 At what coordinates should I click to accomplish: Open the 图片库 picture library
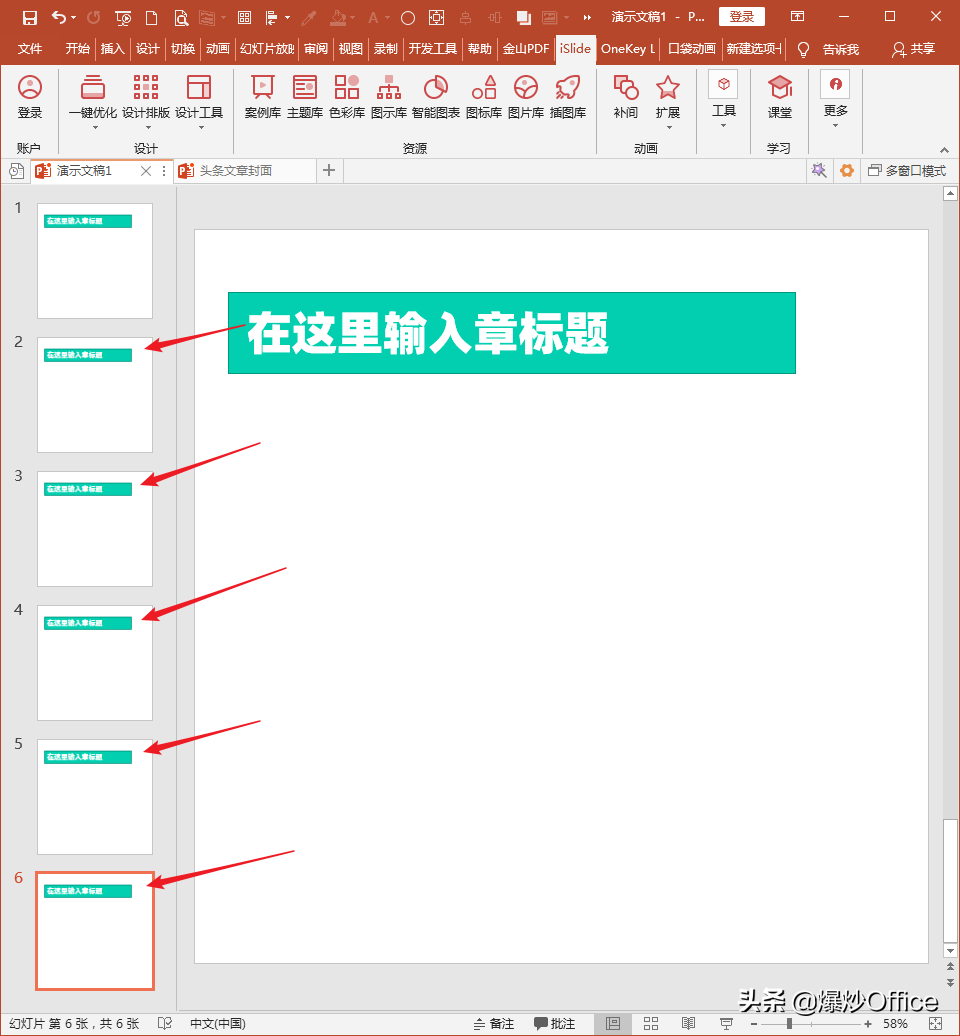coord(526,96)
